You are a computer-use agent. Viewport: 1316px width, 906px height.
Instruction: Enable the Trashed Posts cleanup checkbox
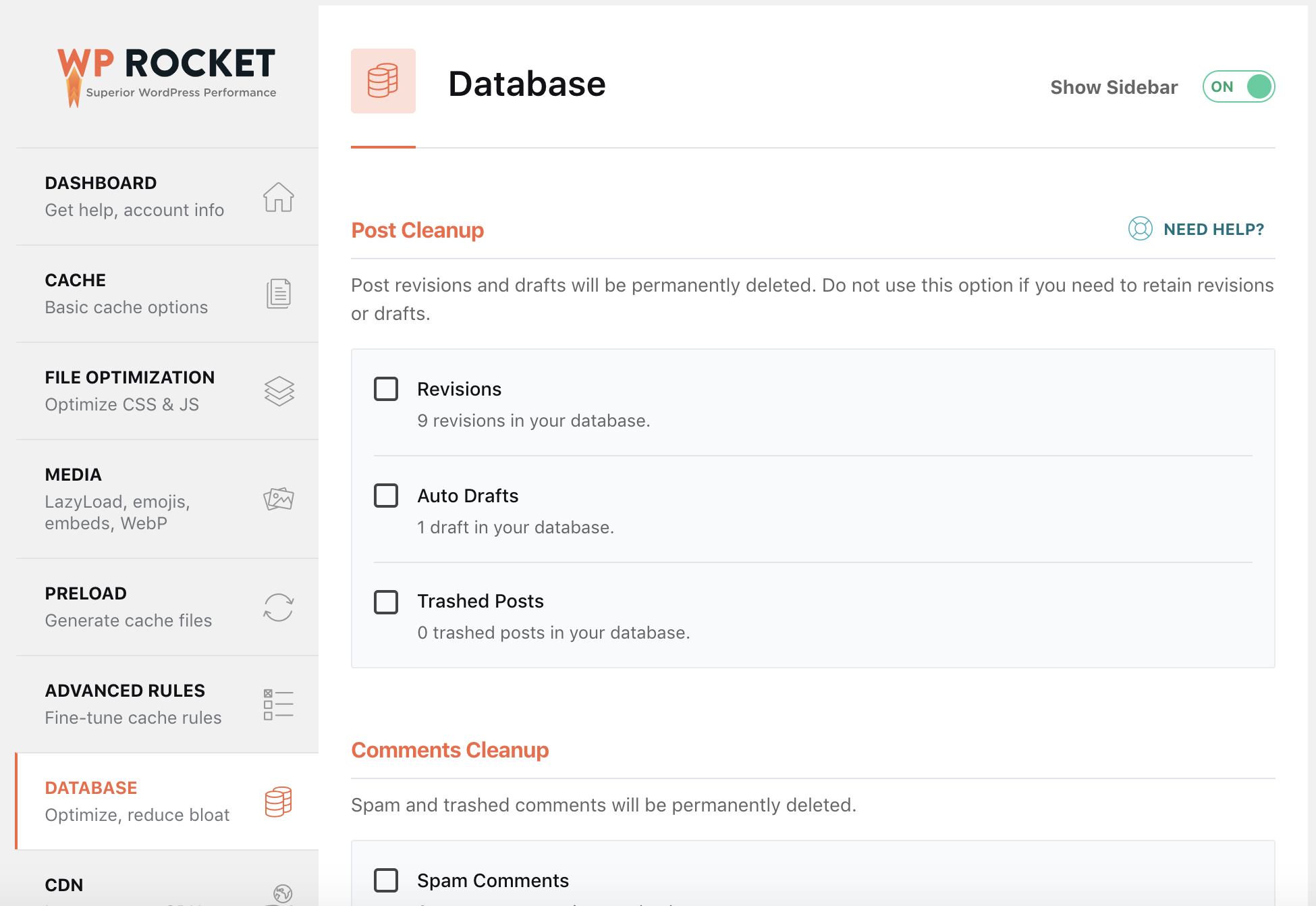[386, 601]
